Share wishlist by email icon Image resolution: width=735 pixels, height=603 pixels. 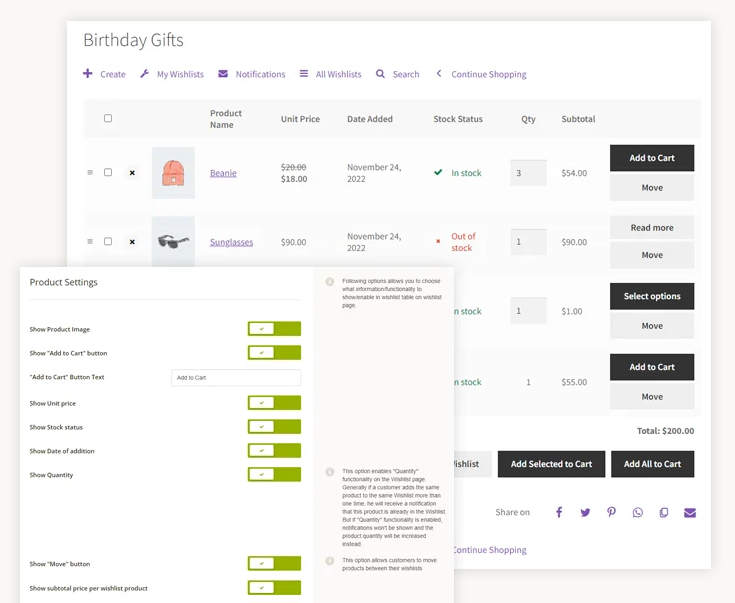pos(690,513)
